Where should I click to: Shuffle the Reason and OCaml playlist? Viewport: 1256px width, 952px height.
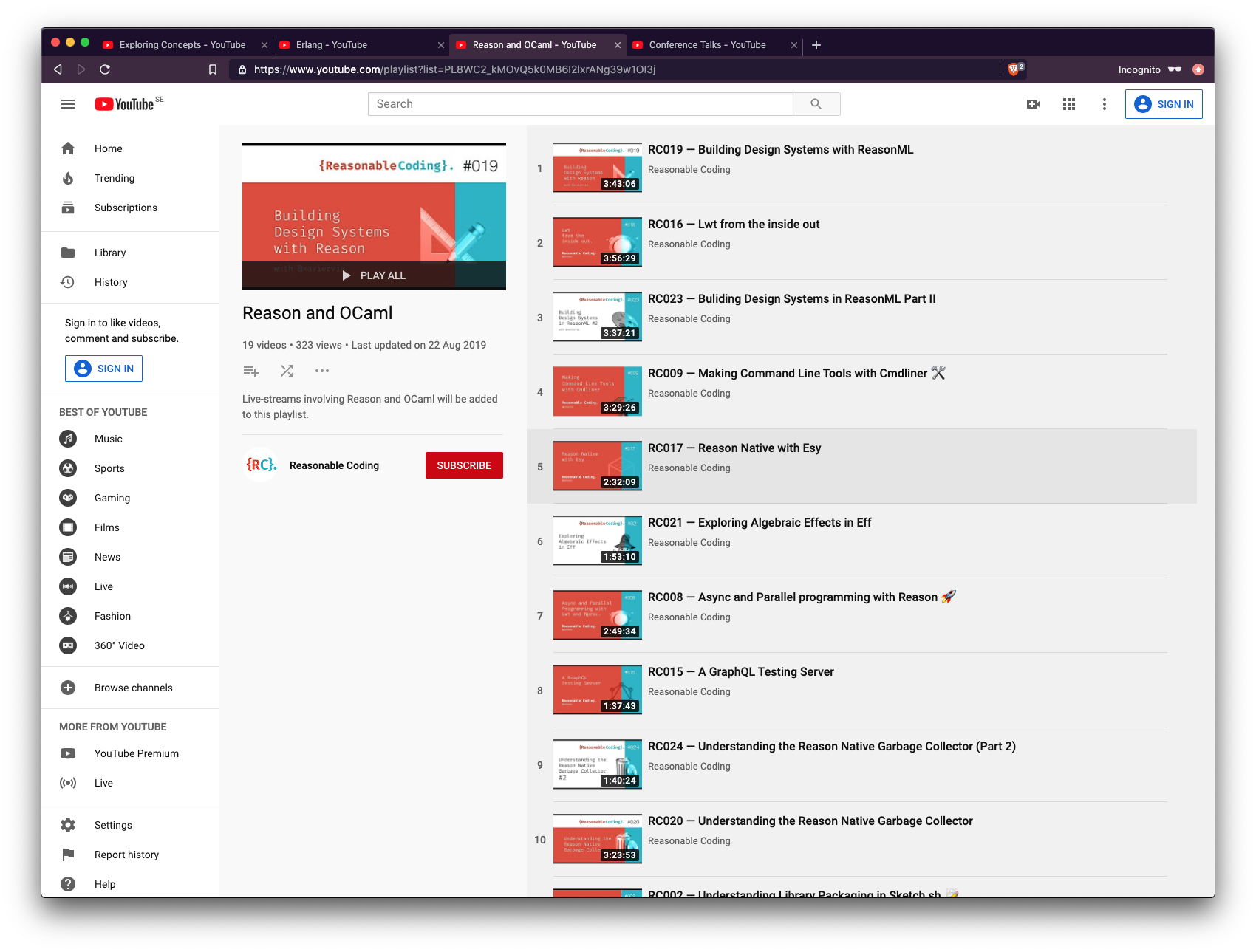pyautogui.click(x=287, y=371)
